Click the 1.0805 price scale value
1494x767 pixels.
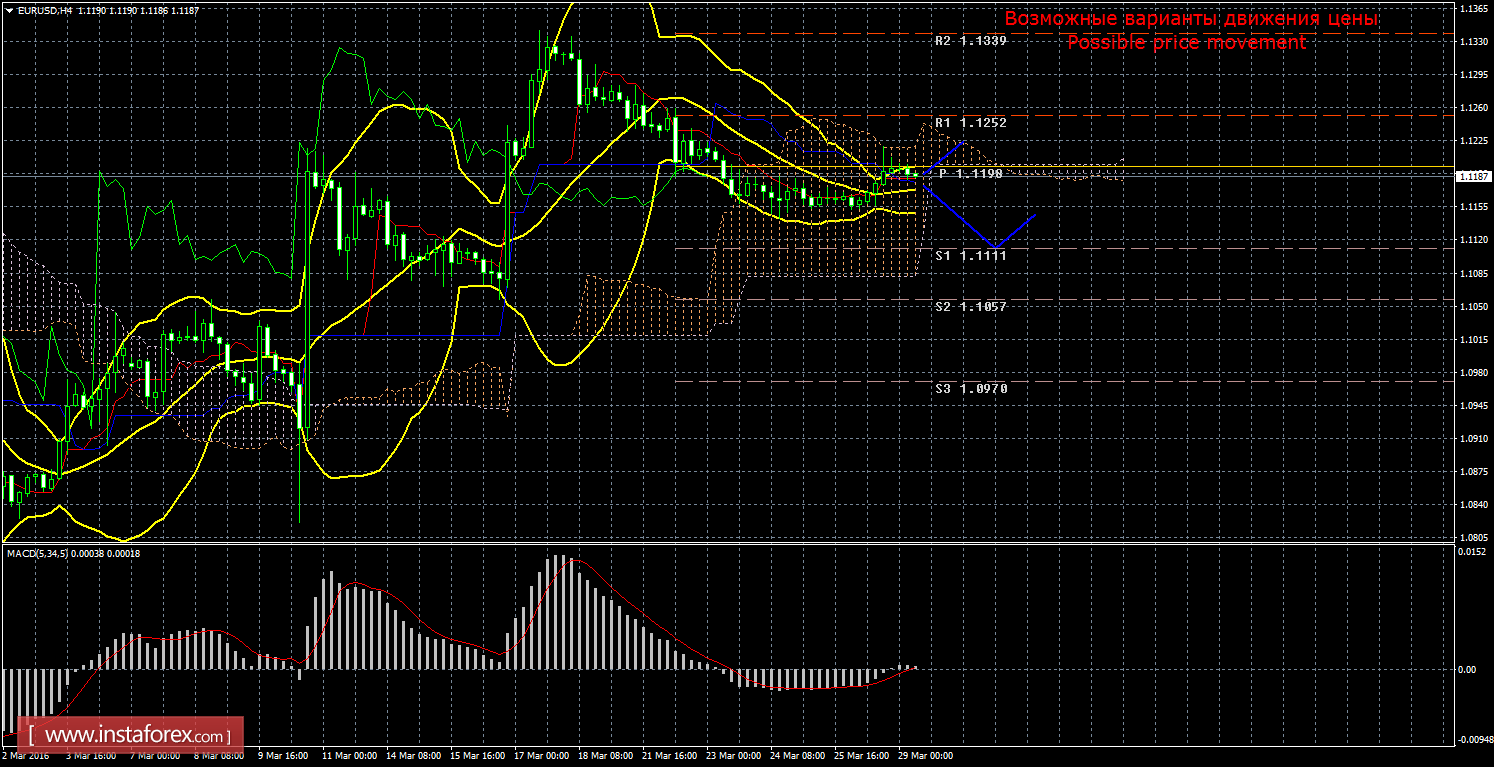[1470, 538]
